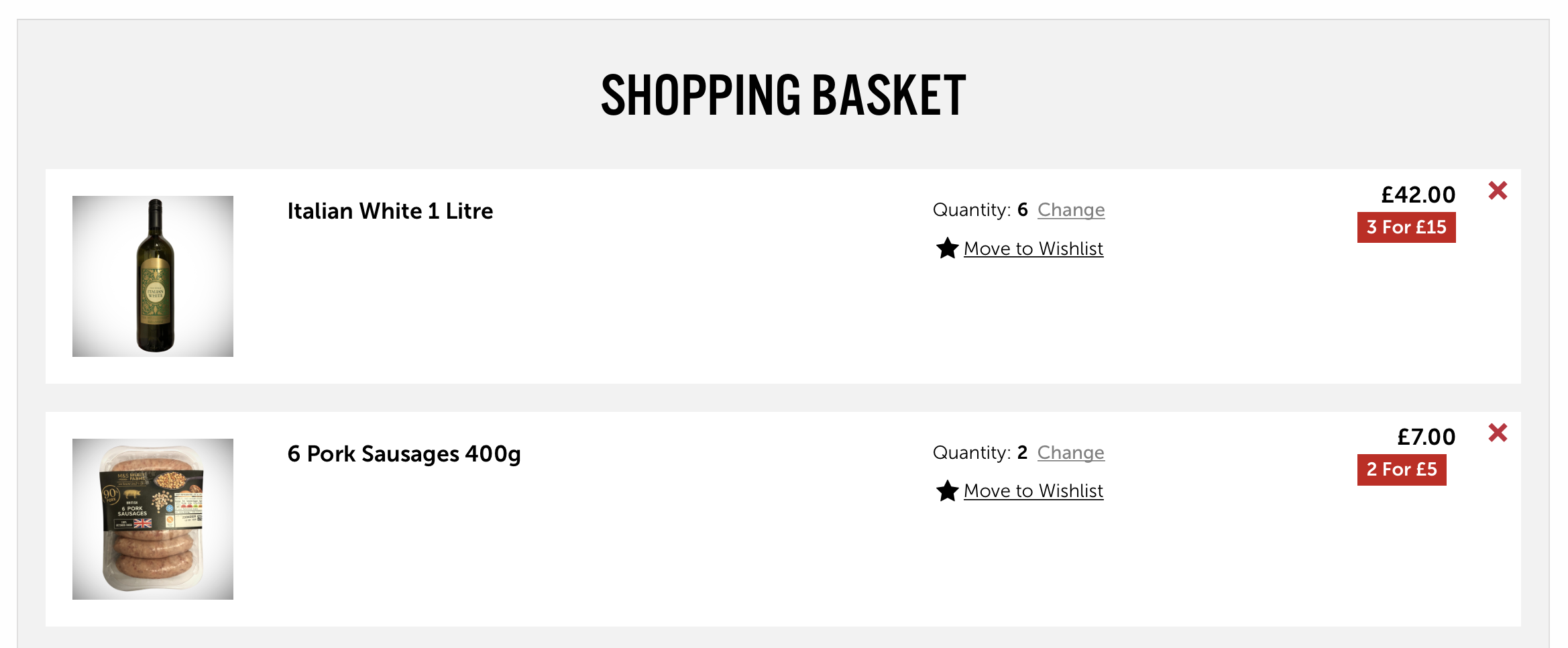Image resolution: width=1568 pixels, height=648 pixels.
Task: Click the quantity value 2
Action: tap(1022, 453)
